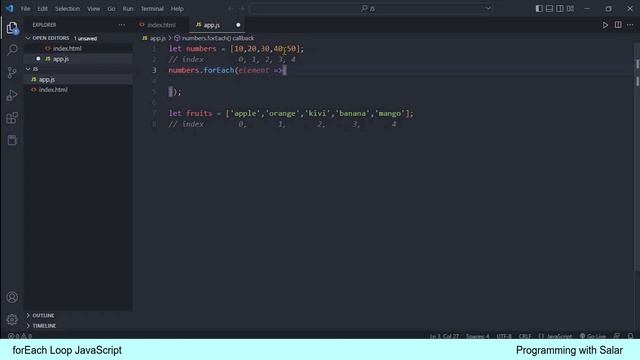This screenshot has height=360, width=640.
Task: Toggle the primary side bar layout icon
Action: (x=539, y=9)
